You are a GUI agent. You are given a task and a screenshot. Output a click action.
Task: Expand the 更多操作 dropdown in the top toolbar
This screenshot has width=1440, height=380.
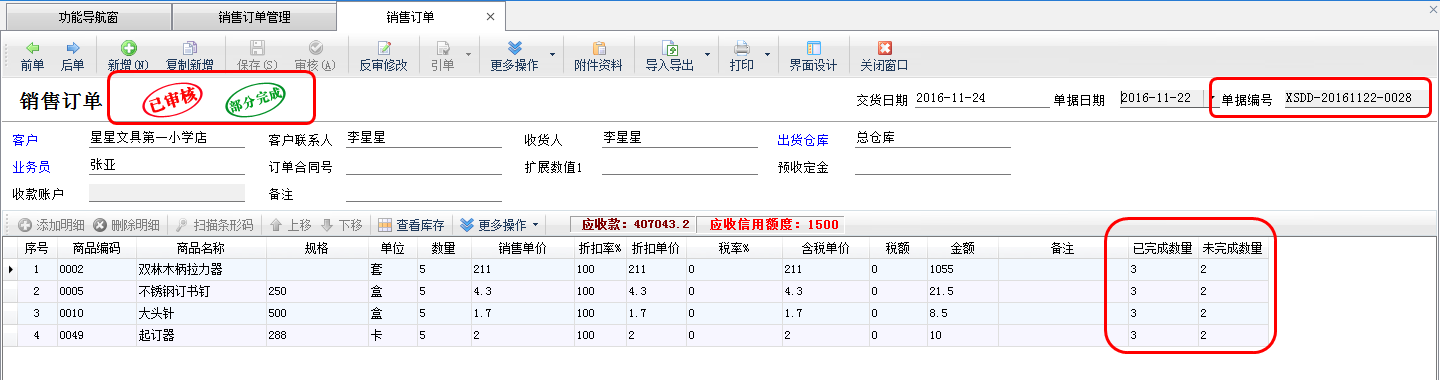pyautogui.click(x=553, y=56)
